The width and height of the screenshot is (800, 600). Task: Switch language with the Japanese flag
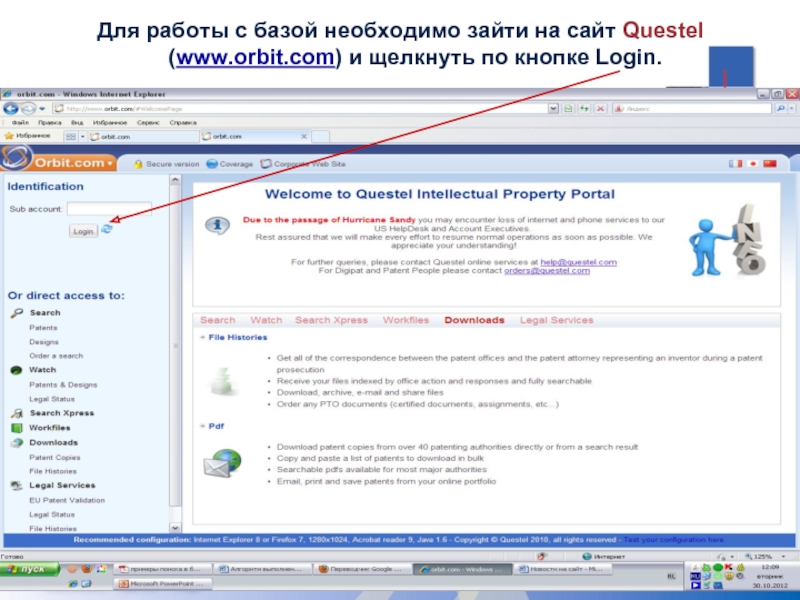click(x=753, y=163)
